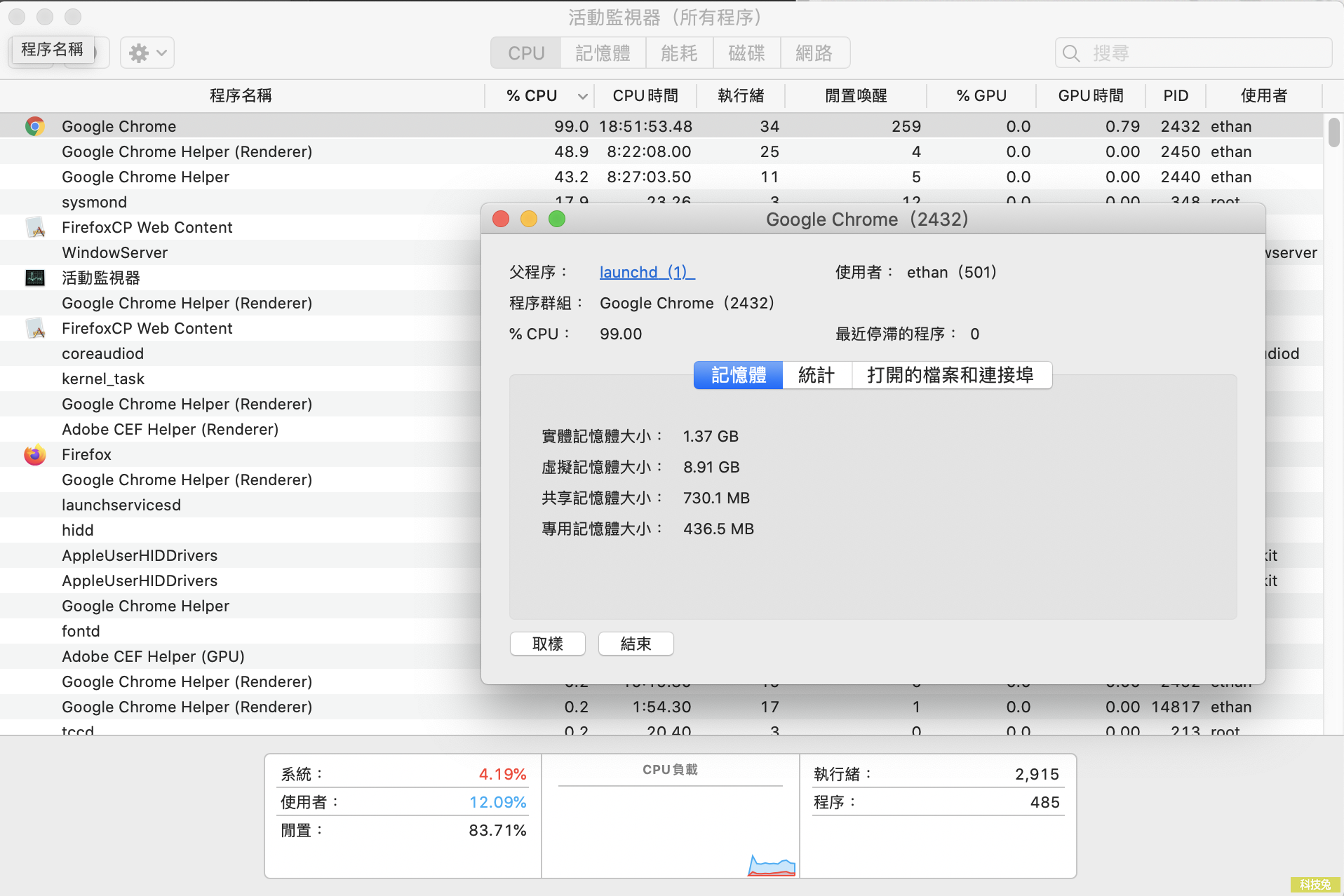The width and height of the screenshot is (1344, 896).
Task: Select the fontd process row
Action: pyautogui.click(x=241, y=631)
